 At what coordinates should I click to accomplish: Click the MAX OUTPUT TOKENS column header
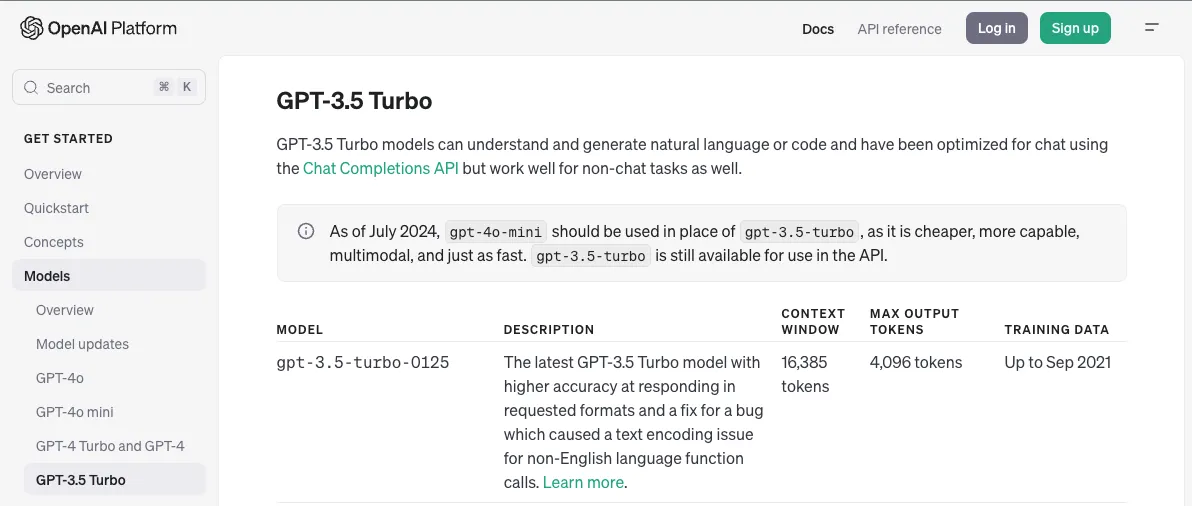(x=915, y=321)
